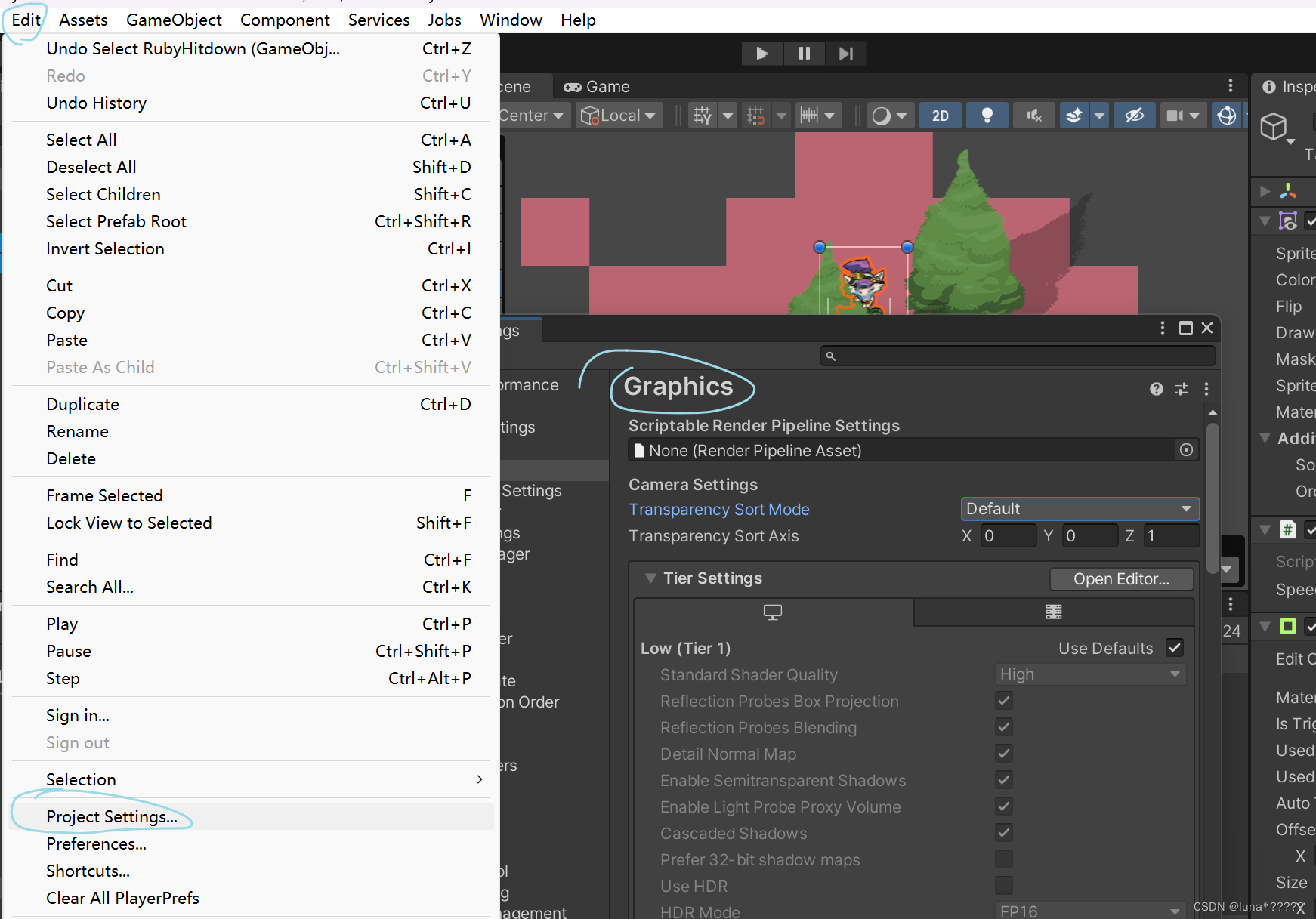
Task: Toggle Use Defaults checkbox for Tier 1
Action: 1175,648
